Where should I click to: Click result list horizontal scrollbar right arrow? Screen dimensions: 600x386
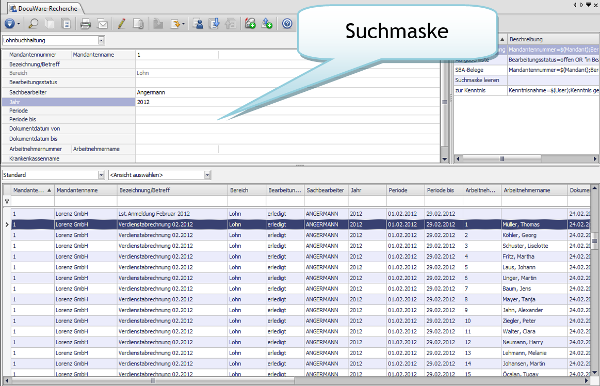[x=586, y=381]
